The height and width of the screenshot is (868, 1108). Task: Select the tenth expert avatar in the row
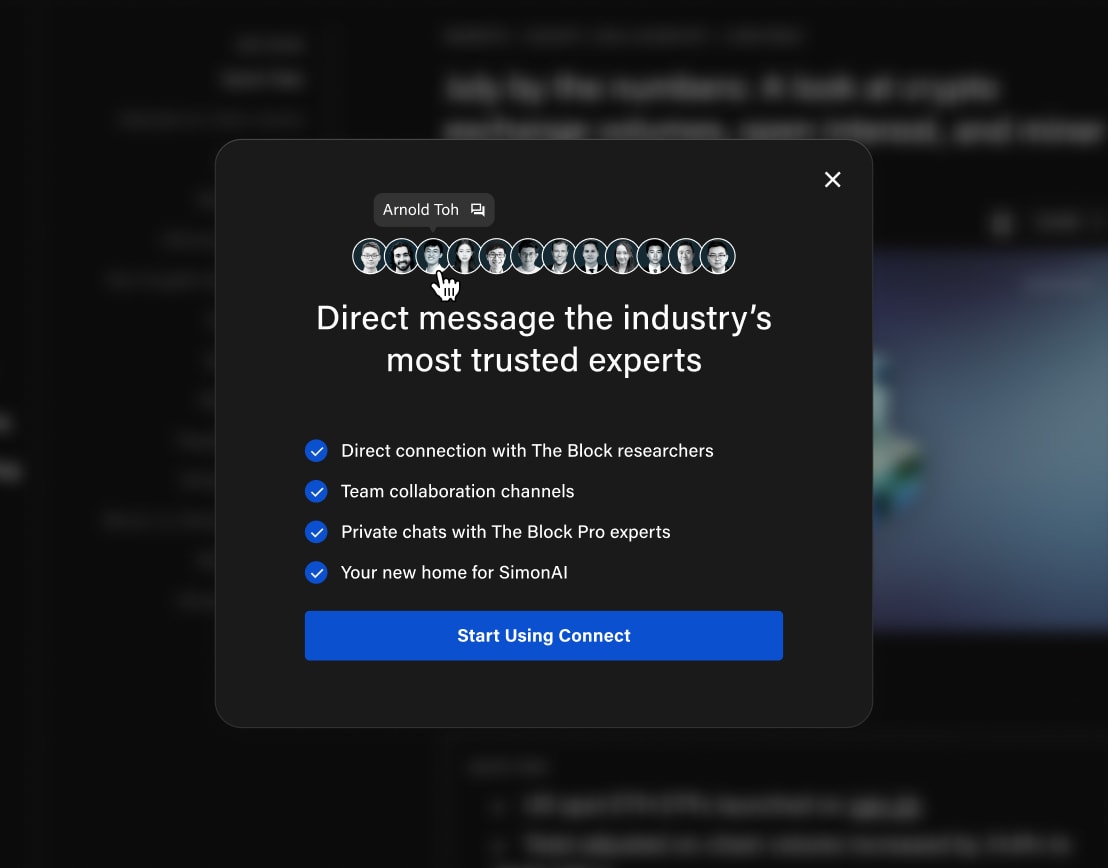(654, 257)
